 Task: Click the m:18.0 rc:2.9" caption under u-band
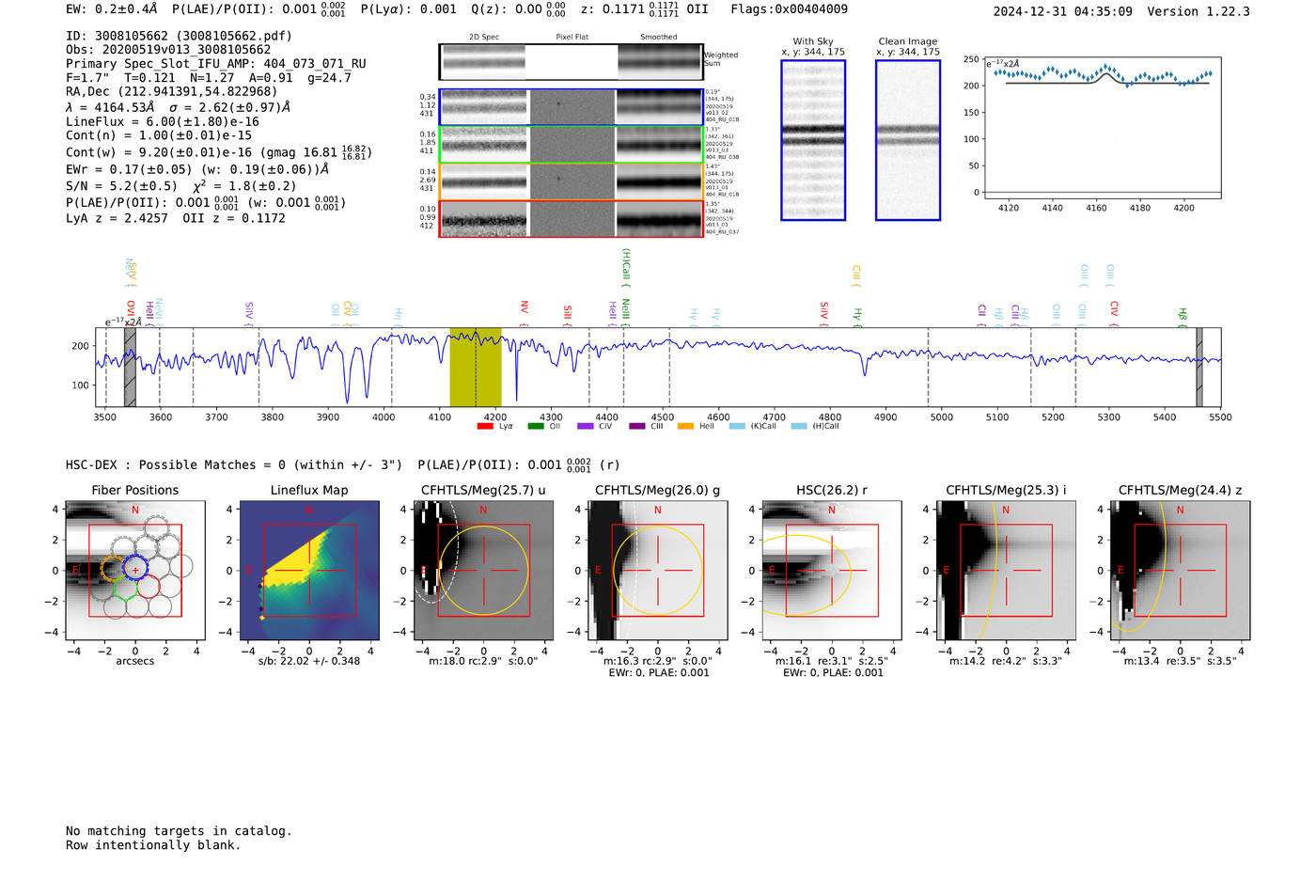(x=483, y=661)
